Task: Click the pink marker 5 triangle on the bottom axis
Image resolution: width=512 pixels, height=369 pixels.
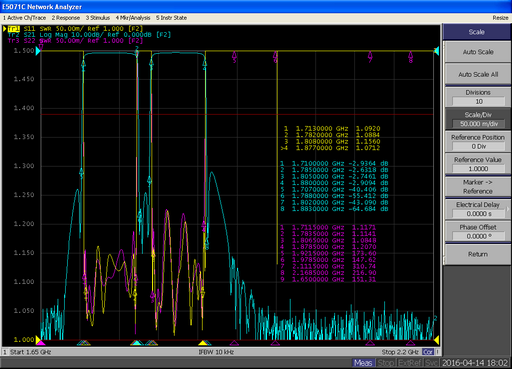Action: (234, 343)
